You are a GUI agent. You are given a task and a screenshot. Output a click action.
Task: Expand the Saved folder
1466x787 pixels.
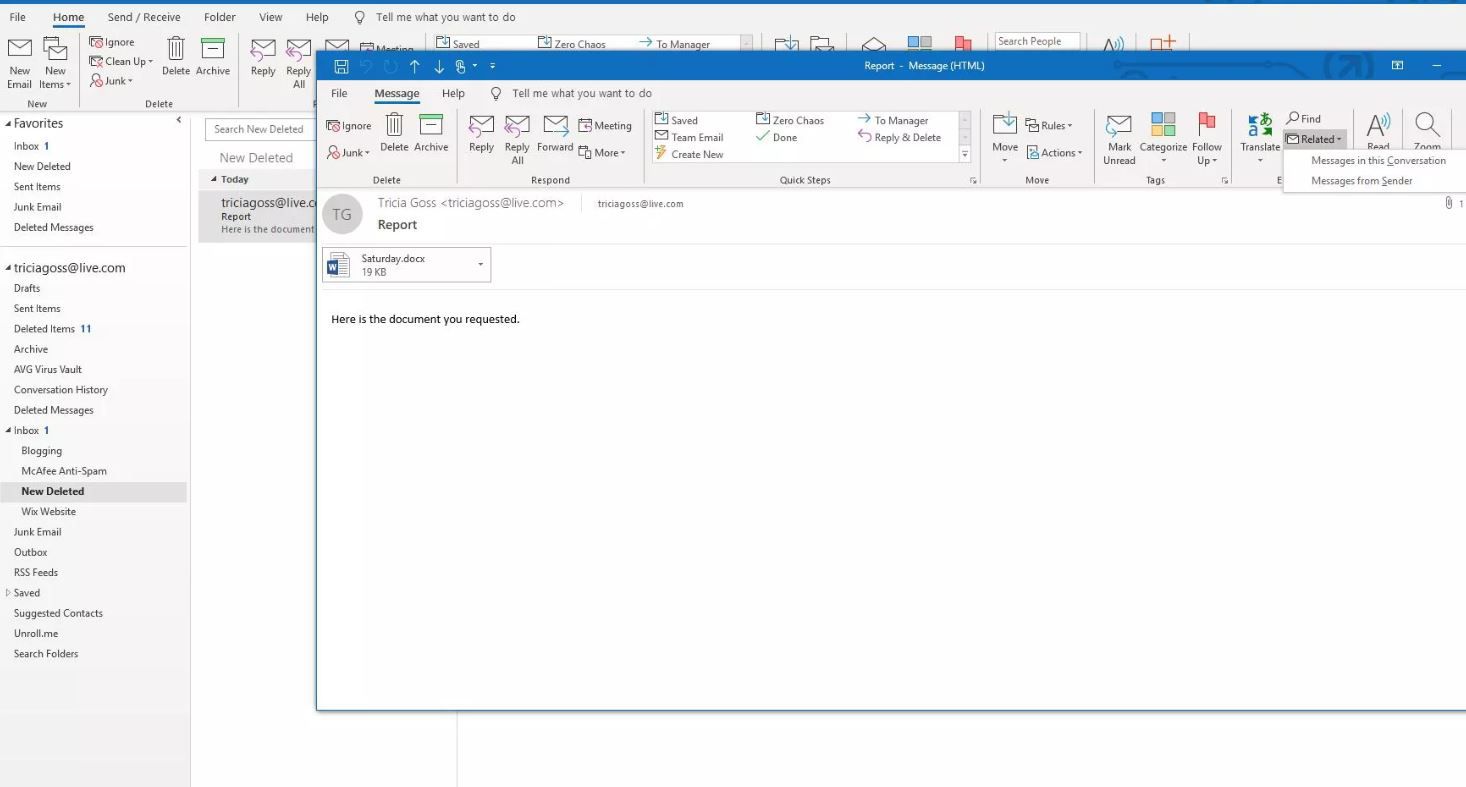tap(9, 593)
